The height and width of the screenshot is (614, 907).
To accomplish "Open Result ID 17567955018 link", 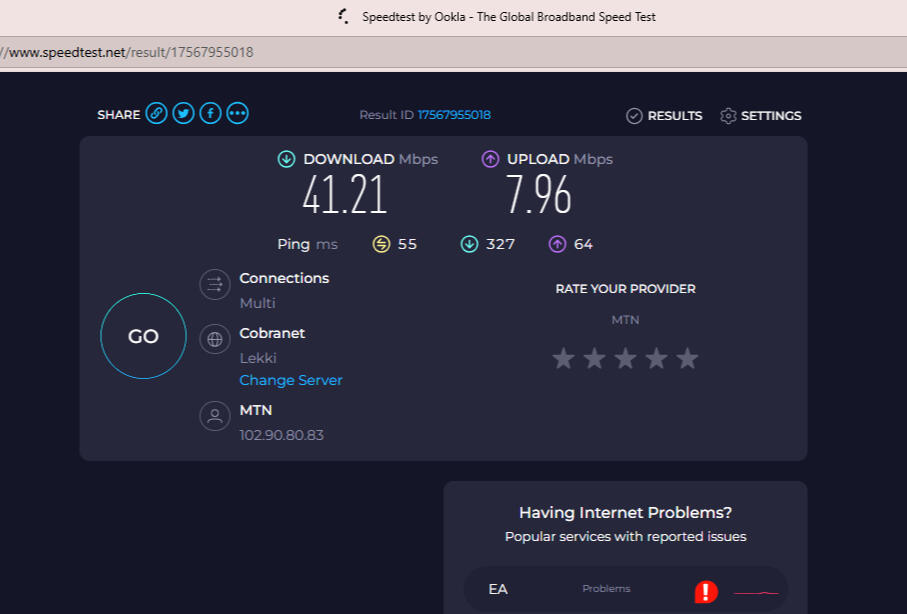I will (x=454, y=115).
